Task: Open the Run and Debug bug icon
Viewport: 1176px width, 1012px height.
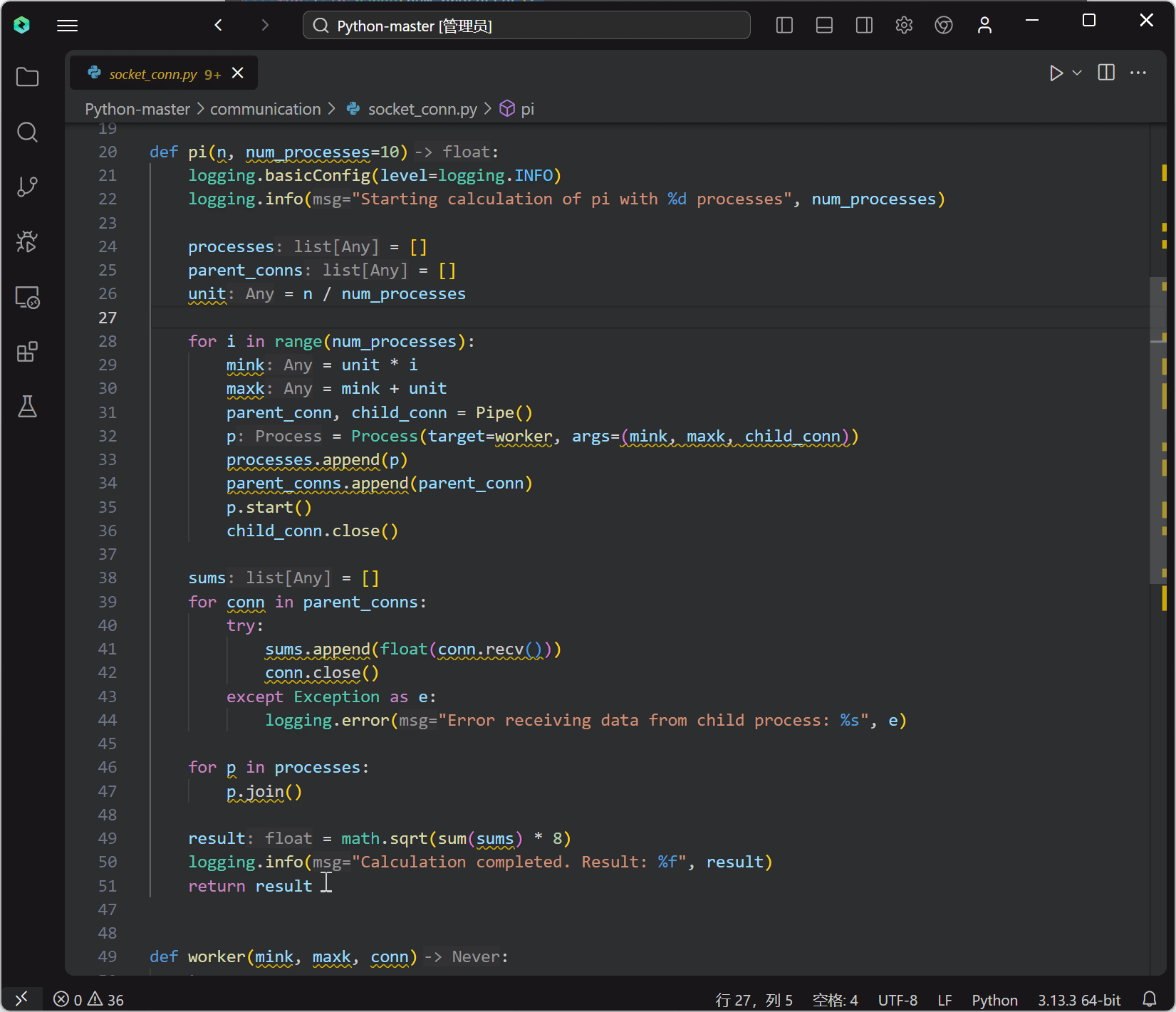Action: pyautogui.click(x=27, y=241)
